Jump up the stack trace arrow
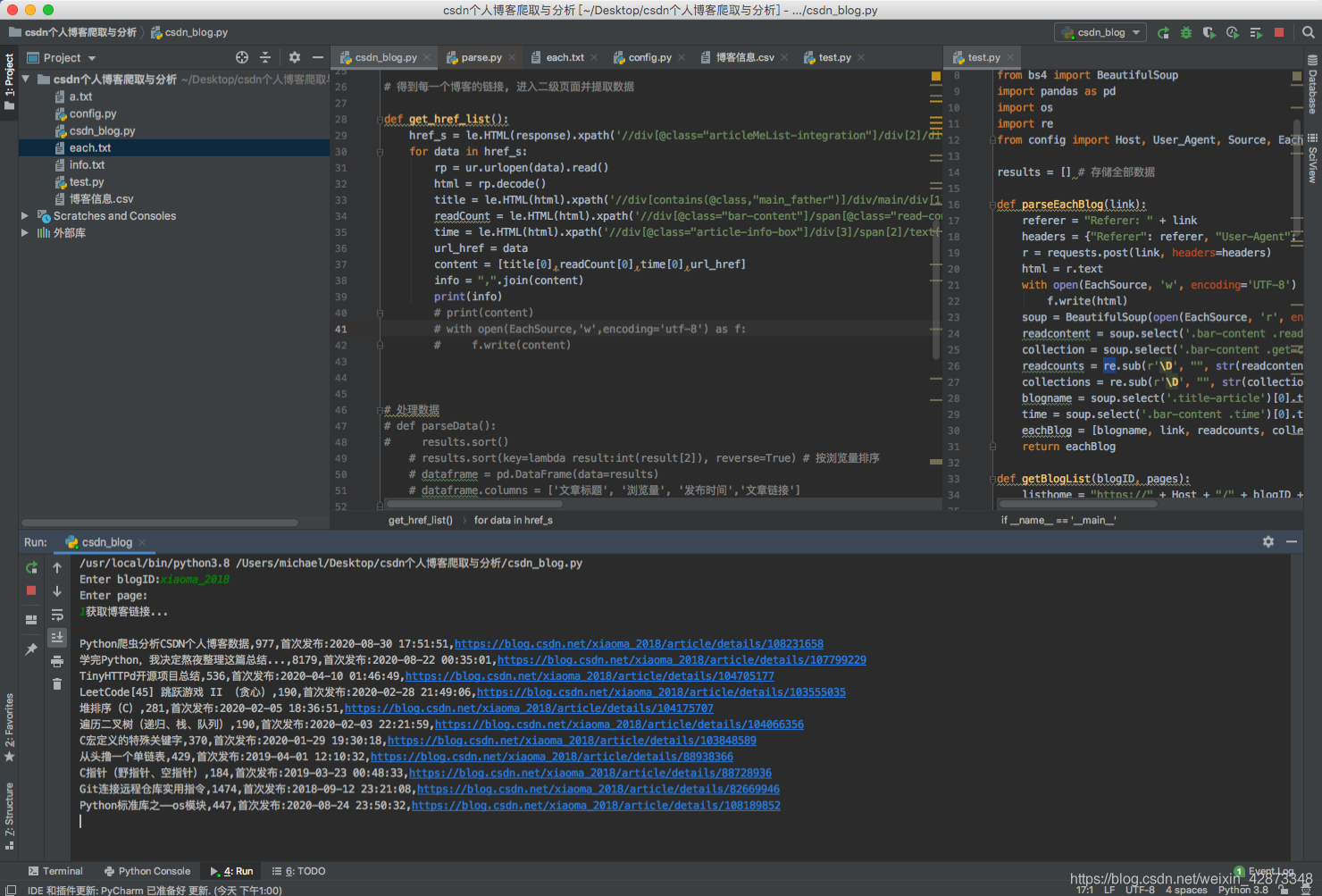 [57, 567]
